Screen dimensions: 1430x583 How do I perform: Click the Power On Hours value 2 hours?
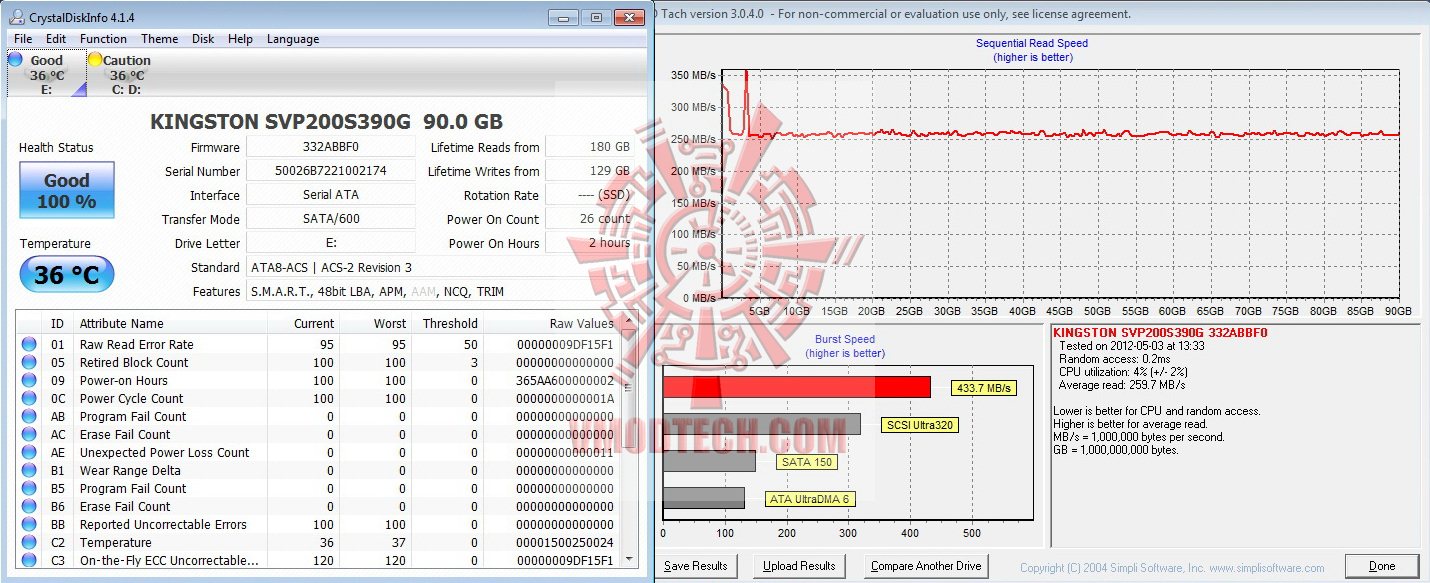click(591, 243)
